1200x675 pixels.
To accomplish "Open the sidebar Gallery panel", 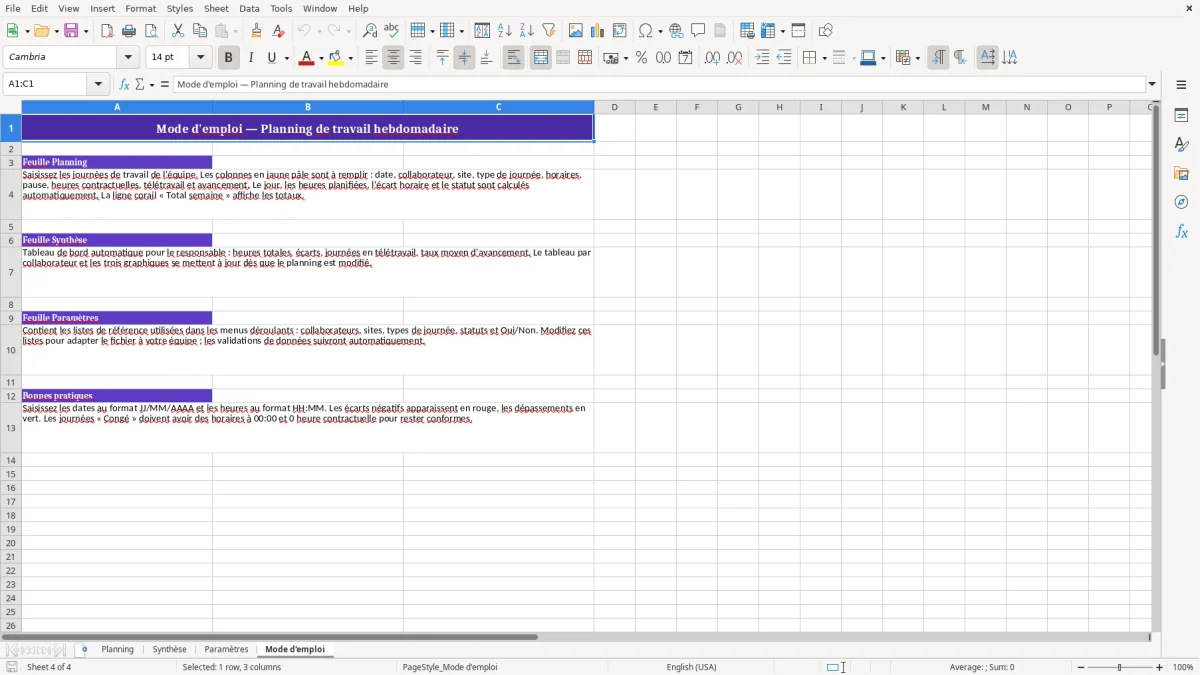I will point(1181,174).
